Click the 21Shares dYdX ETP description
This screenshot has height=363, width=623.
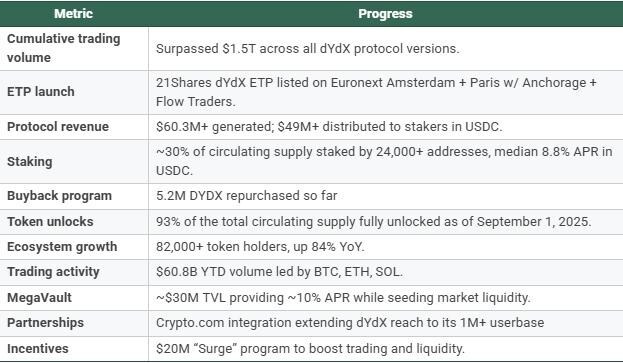pyautogui.click(x=376, y=92)
